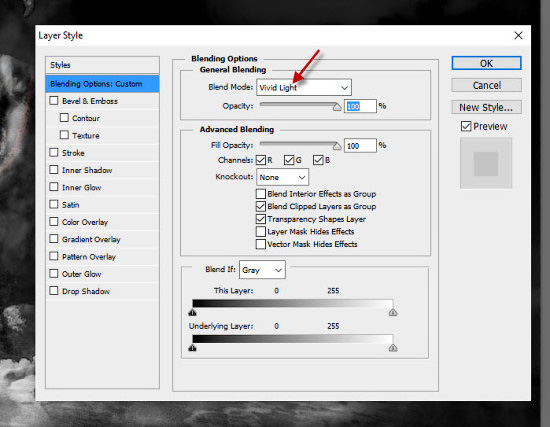
Task: Click the Underlying Layer gradient bar
Action: pos(293,339)
